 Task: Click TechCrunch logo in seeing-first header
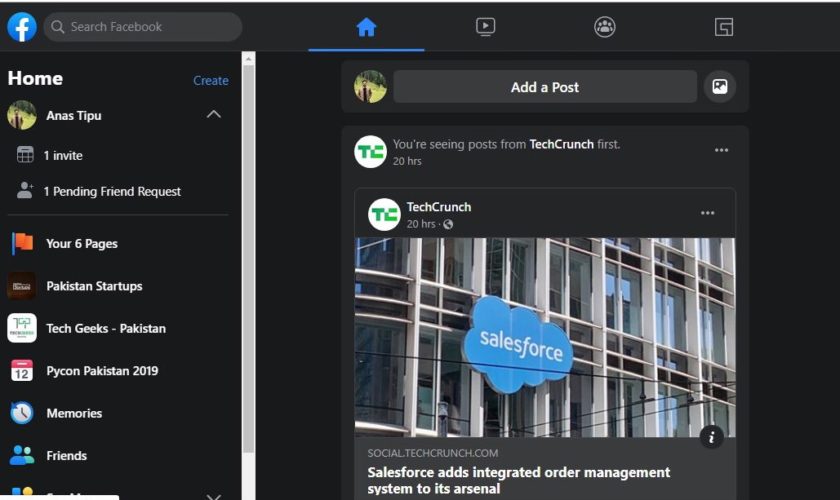pos(370,152)
